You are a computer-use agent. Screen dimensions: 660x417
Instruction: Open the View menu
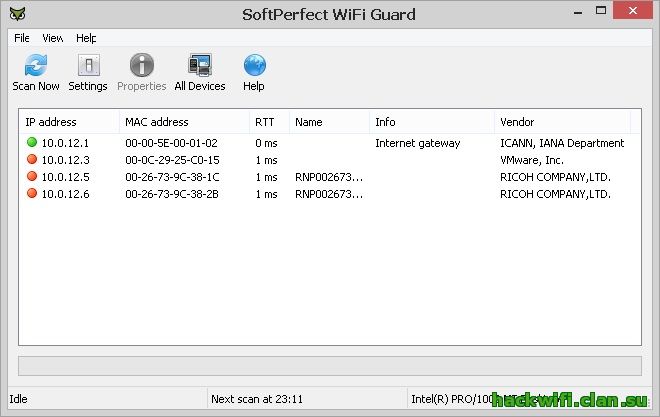[x=53, y=38]
